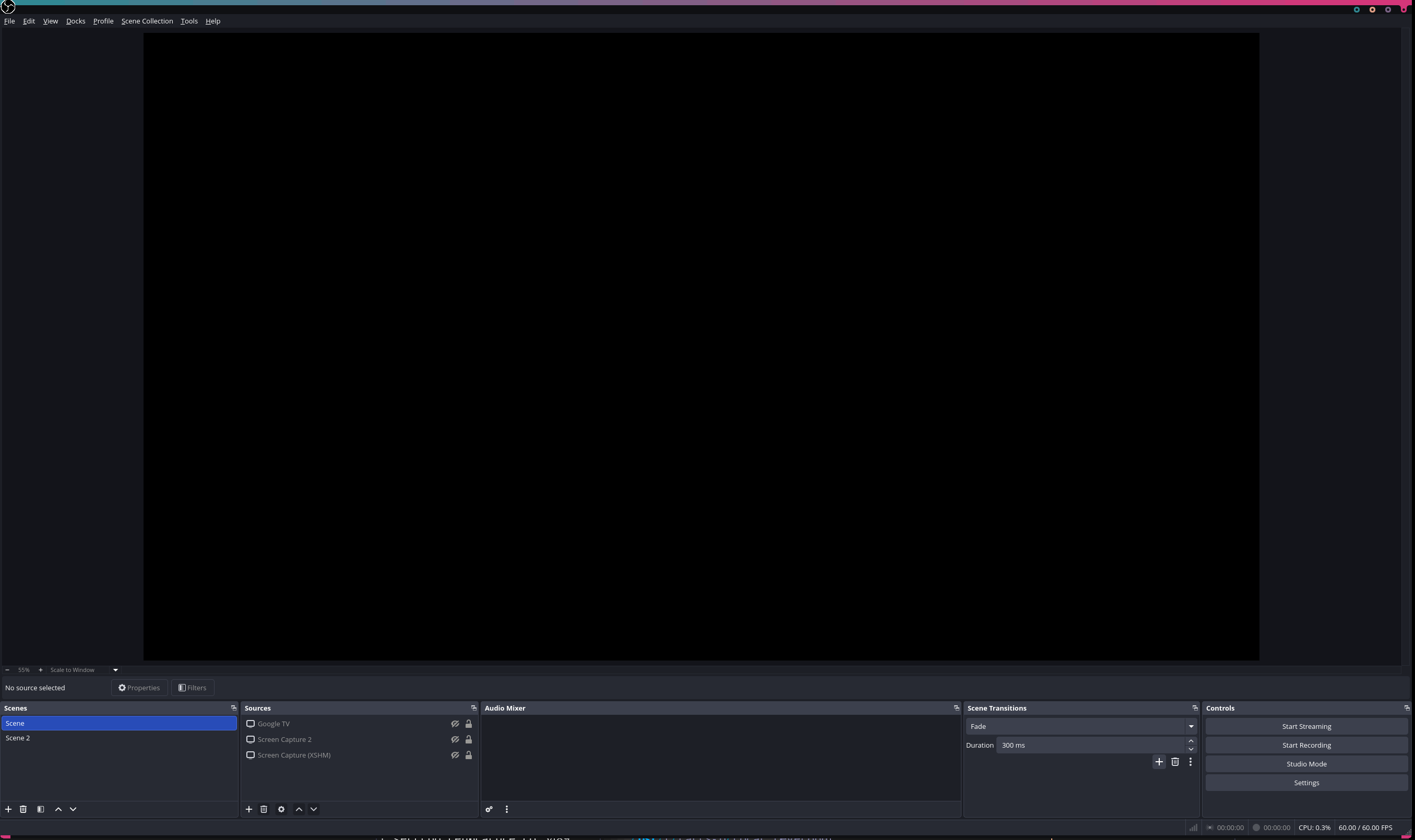Lock the Screen Capture 2 source
The width and height of the screenshot is (1415, 840).
[469, 739]
